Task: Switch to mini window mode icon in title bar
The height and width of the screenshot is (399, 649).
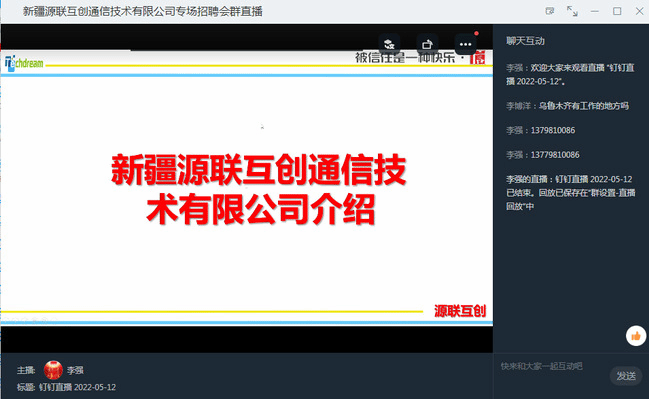Action: [x=550, y=11]
